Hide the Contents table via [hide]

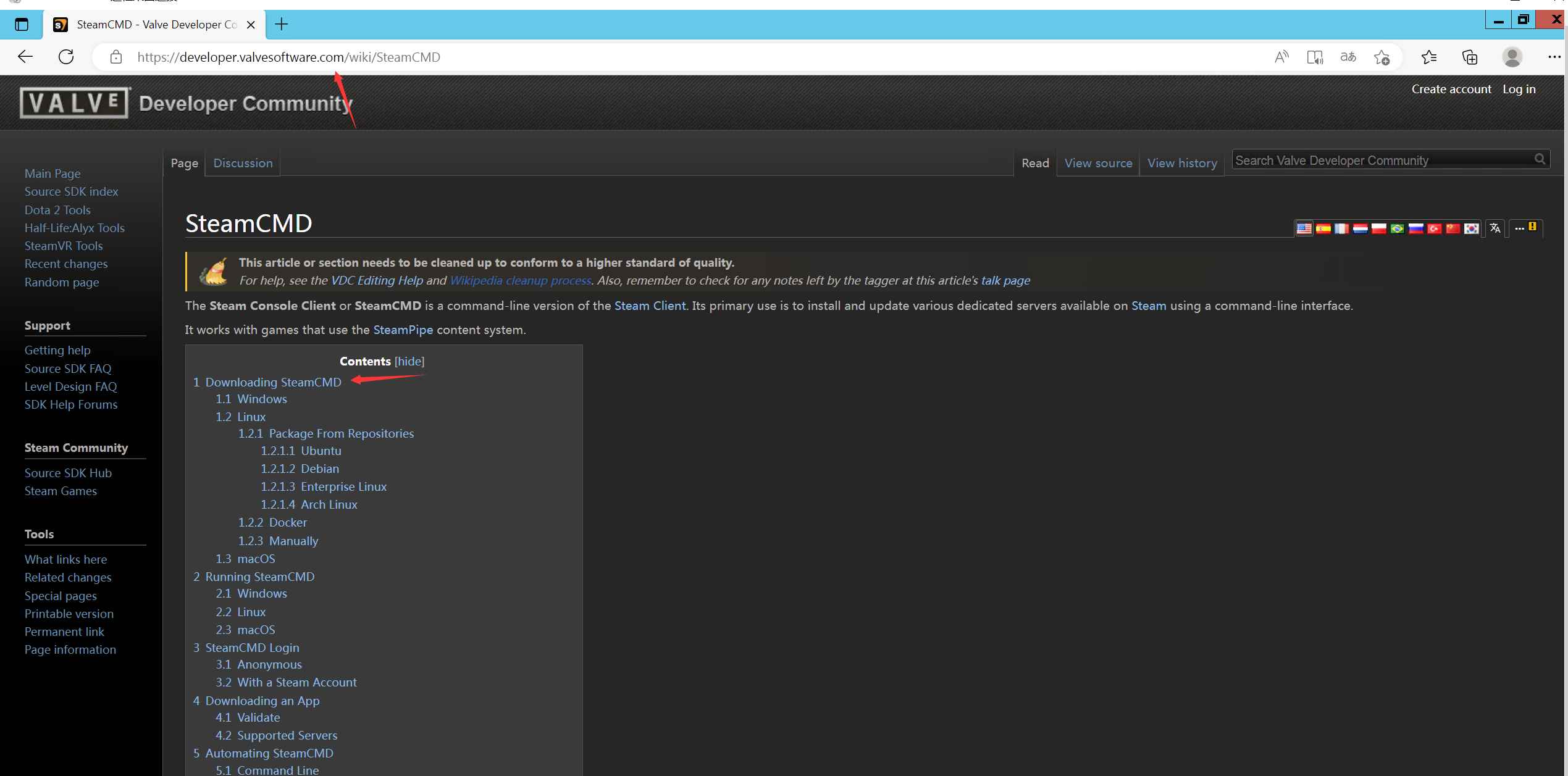(409, 361)
